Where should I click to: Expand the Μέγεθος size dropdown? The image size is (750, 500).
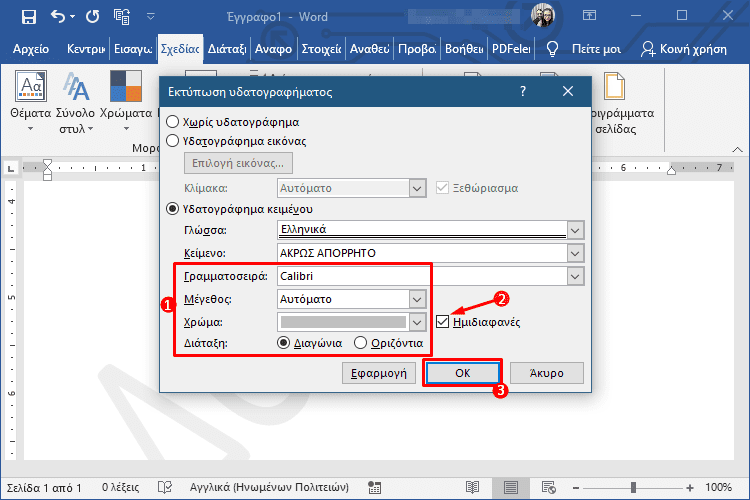pyautogui.click(x=417, y=298)
